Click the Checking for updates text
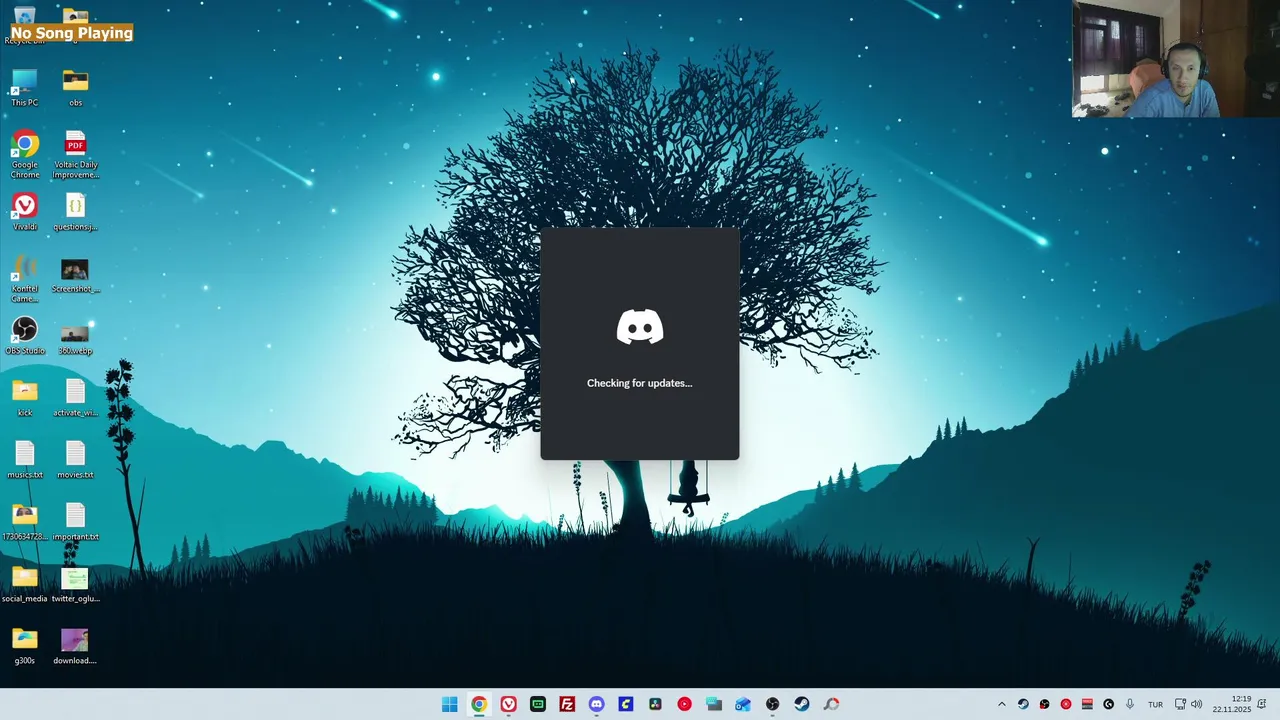This screenshot has width=1280, height=720. (639, 383)
